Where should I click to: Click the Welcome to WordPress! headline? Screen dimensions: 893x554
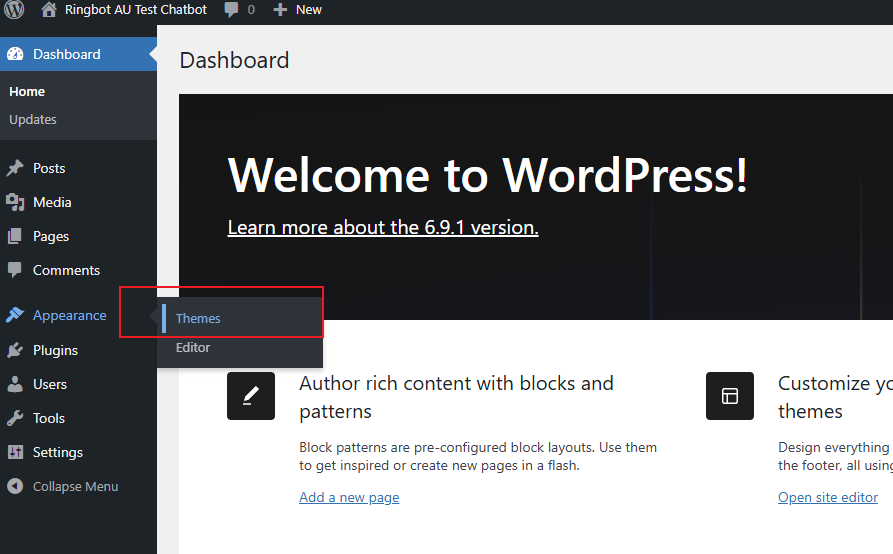[x=487, y=175]
